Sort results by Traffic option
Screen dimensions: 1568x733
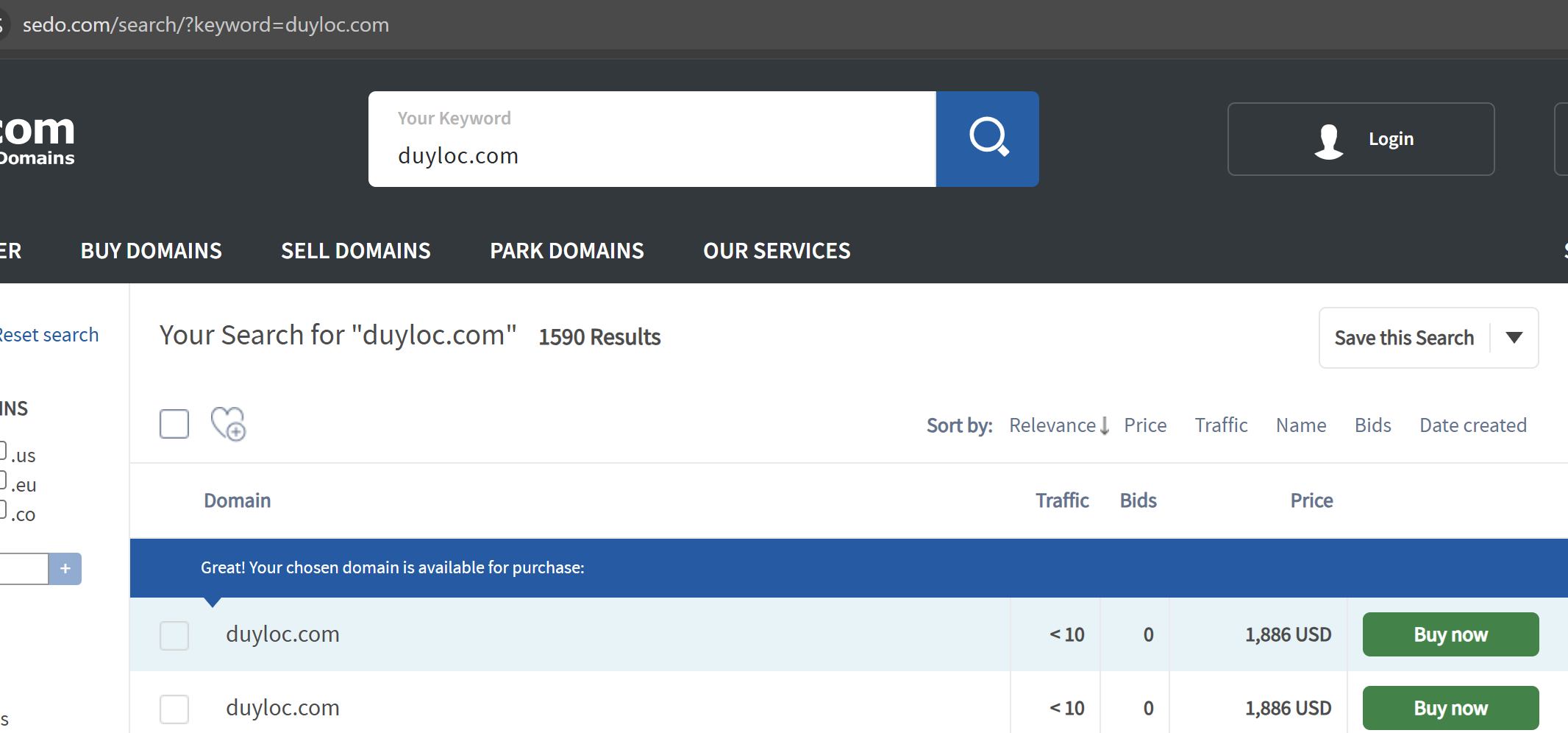(1221, 425)
